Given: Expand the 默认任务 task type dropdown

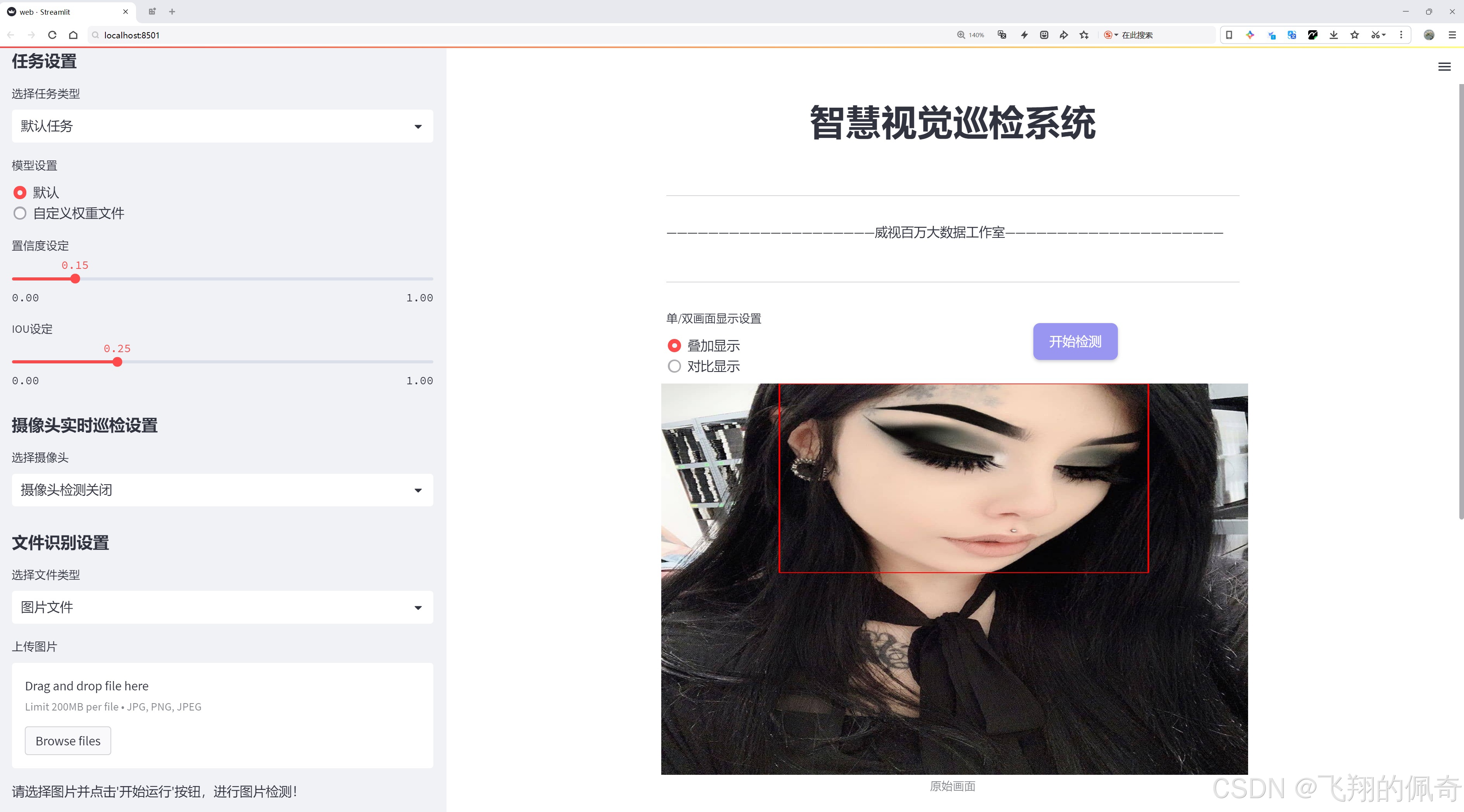Looking at the screenshot, I should (222, 126).
